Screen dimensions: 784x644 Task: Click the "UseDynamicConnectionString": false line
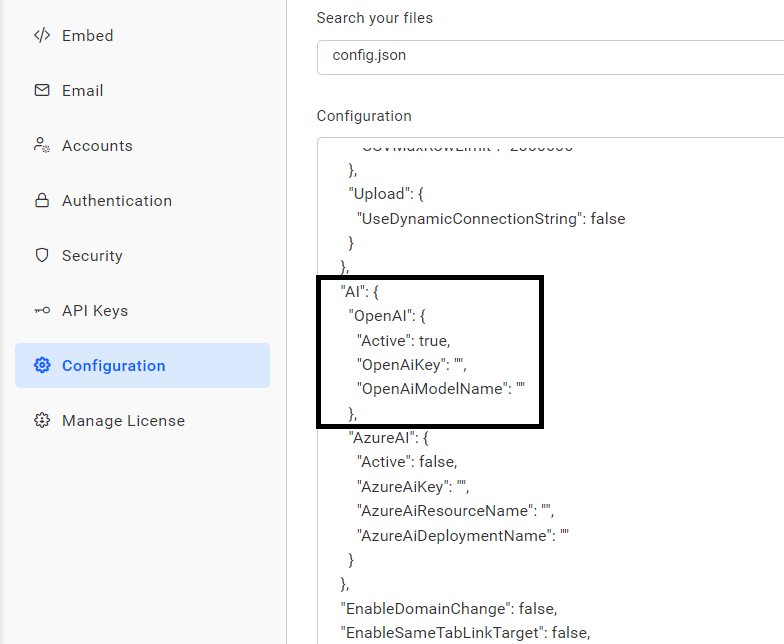click(x=491, y=218)
